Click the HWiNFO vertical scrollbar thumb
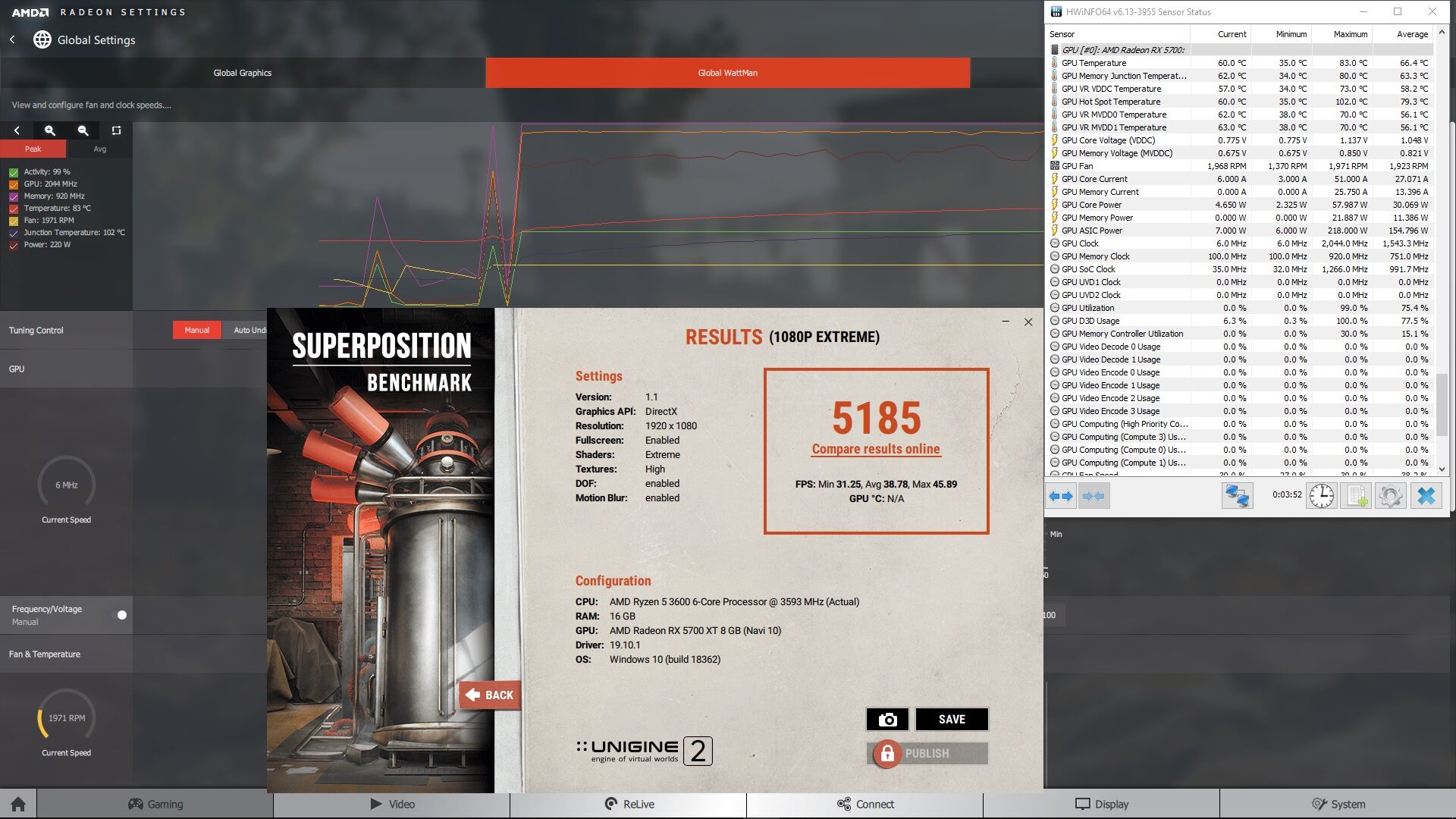The width and height of the screenshot is (1456, 819). pyautogui.click(x=1442, y=406)
